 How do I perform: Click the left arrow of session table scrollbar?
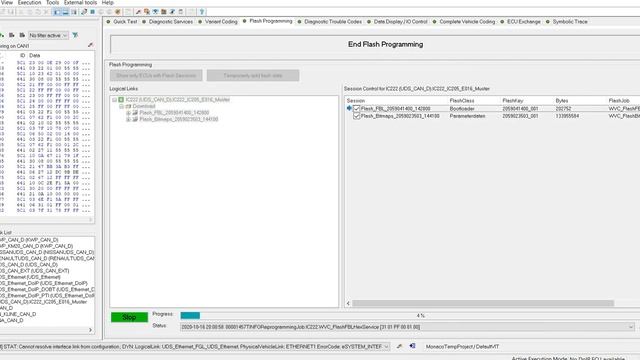[348, 303]
